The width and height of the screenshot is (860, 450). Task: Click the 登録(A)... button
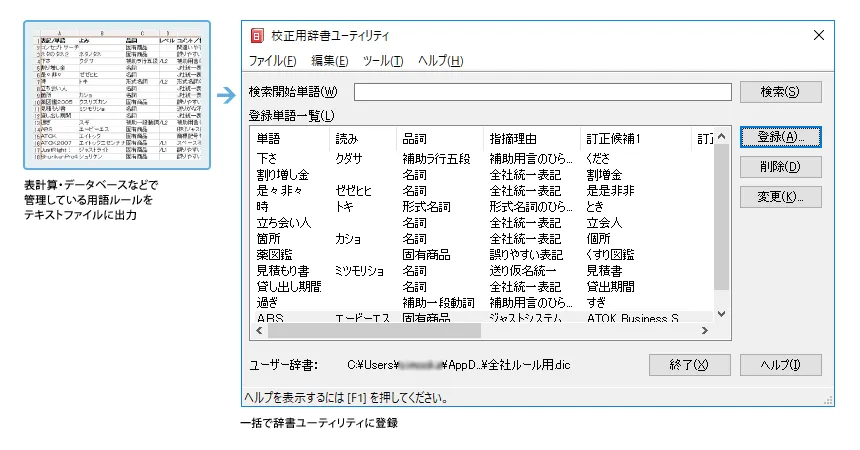point(780,137)
